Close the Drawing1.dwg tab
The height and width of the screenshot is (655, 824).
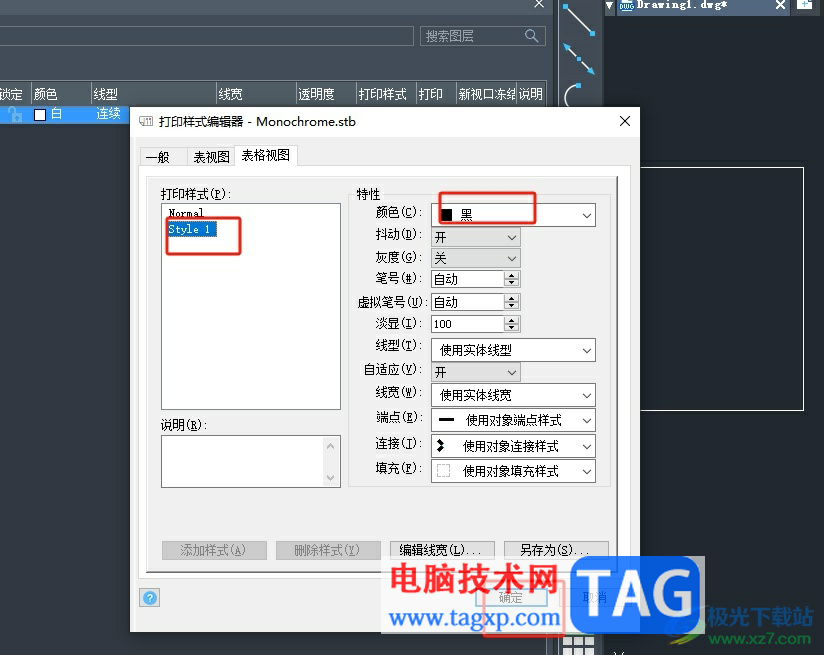(x=780, y=5)
